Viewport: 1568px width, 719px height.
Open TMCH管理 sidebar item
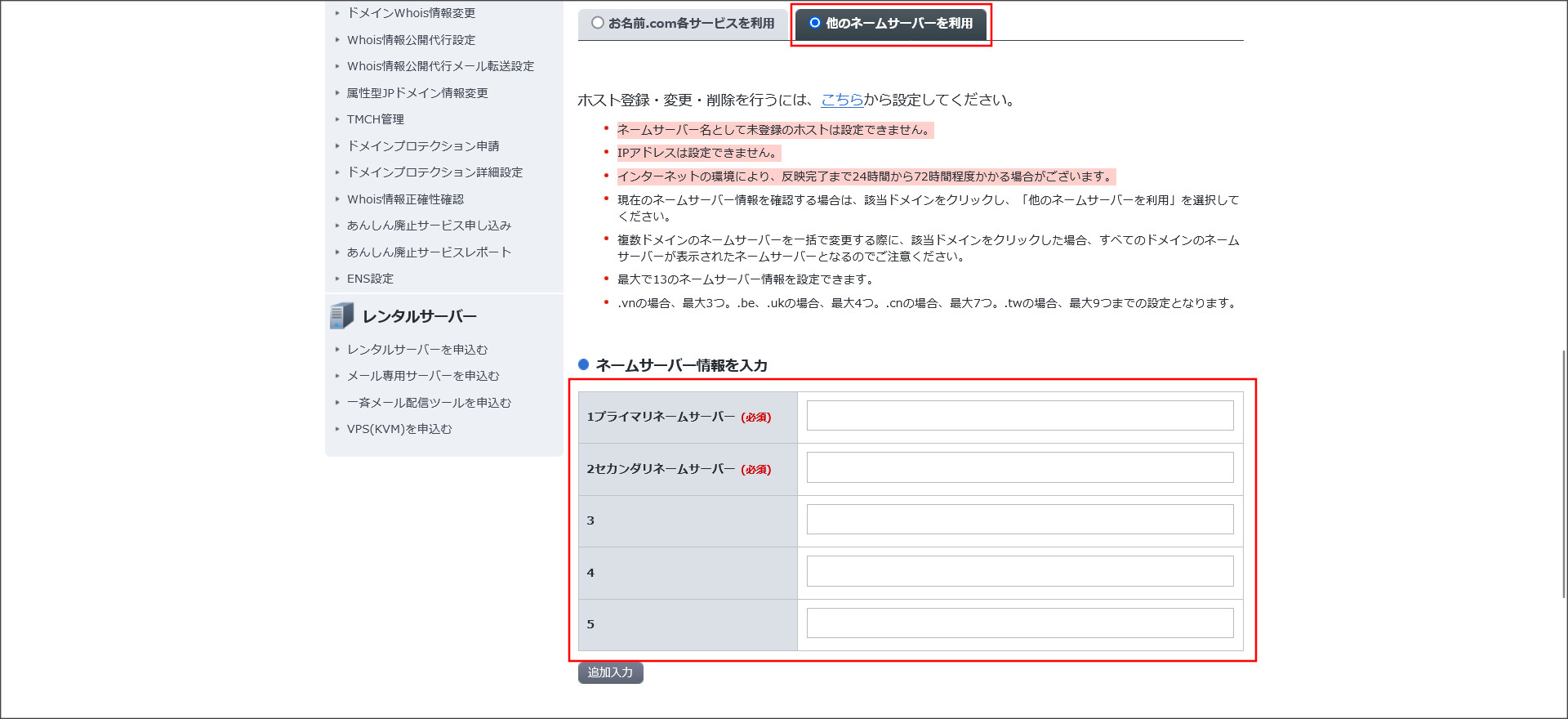[x=376, y=119]
